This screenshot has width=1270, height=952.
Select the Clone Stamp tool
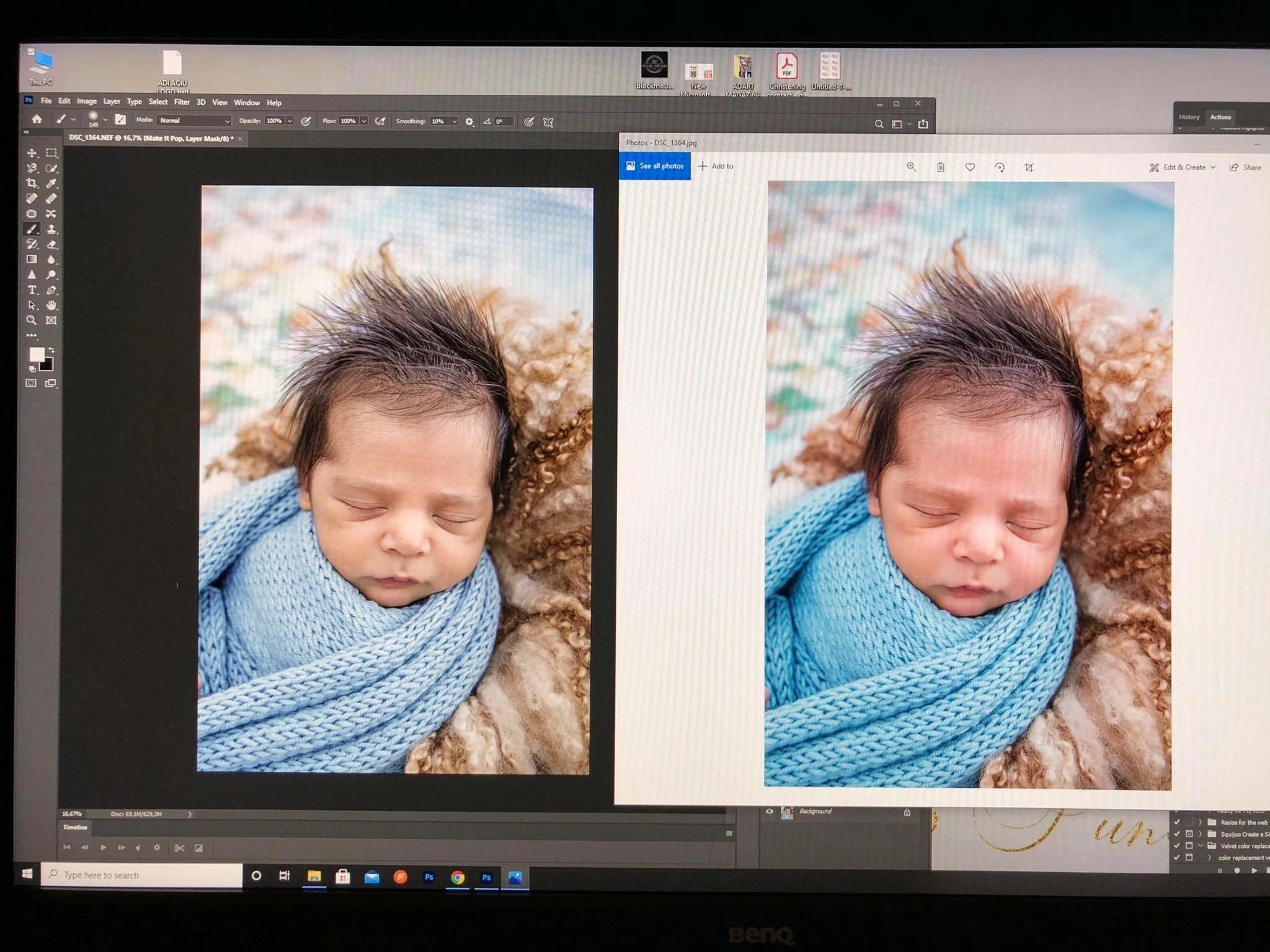pyautogui.click(x=51, y=229)
